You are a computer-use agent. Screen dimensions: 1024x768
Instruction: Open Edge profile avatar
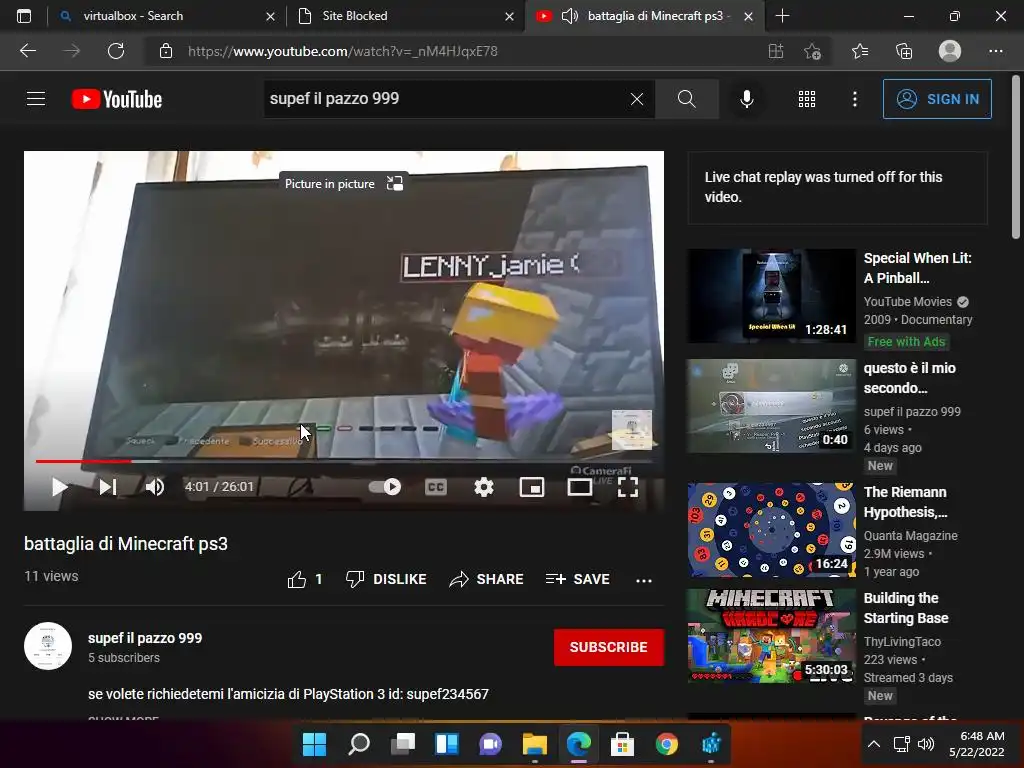click(x=950, y=51)
